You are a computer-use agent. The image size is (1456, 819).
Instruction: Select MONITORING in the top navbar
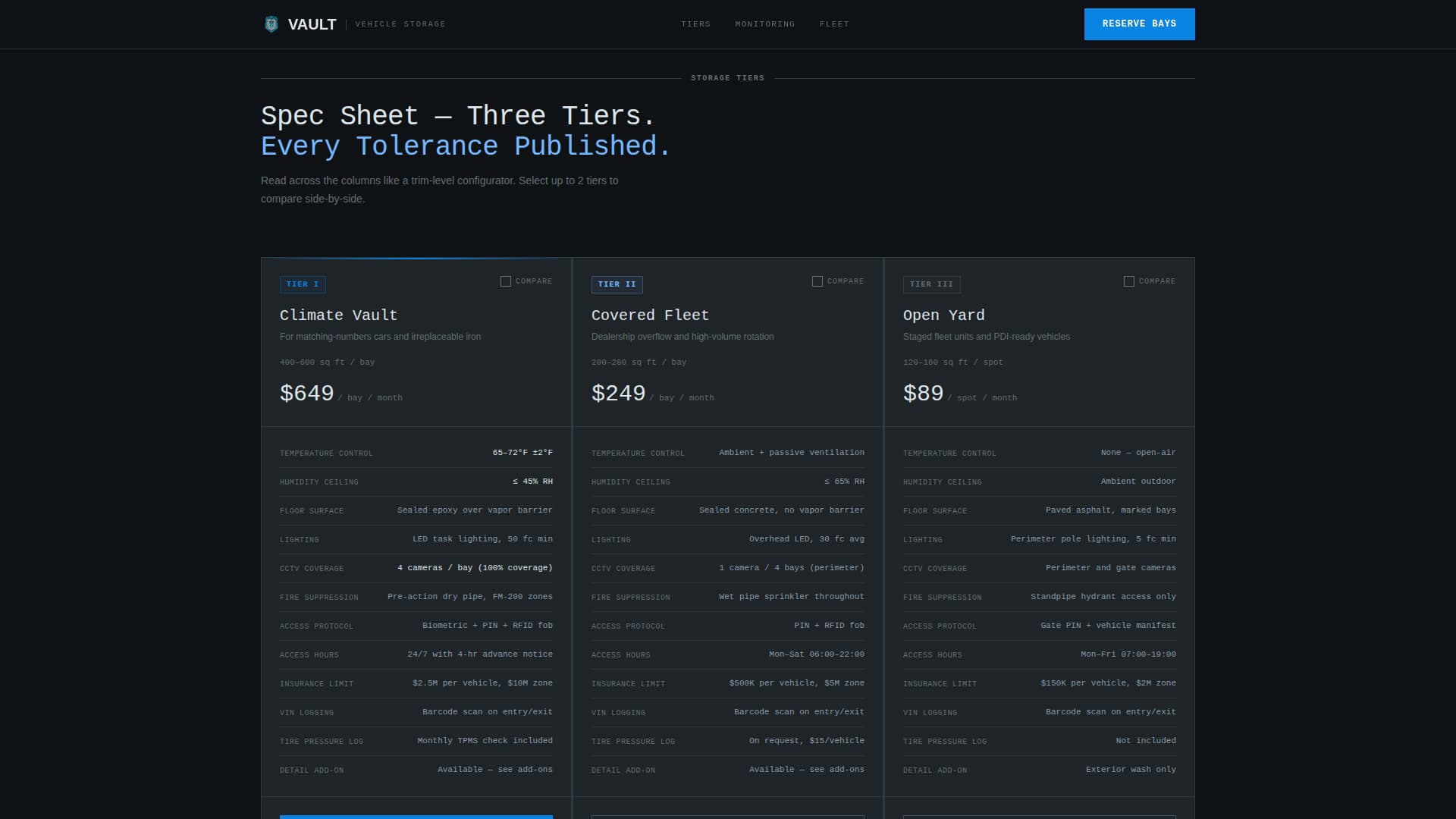point(764,24)
